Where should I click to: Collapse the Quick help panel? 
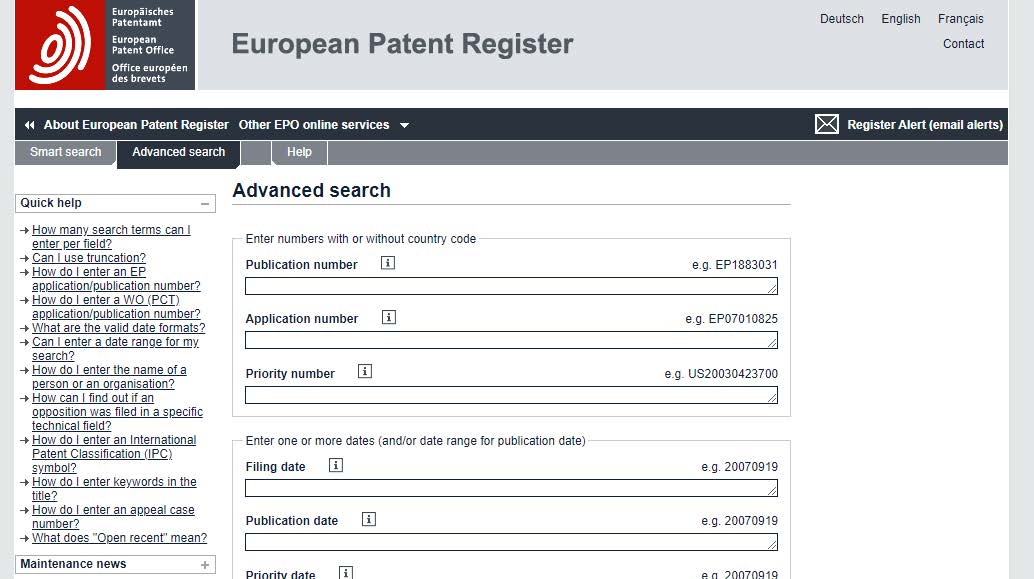click(x=205, y=203)
